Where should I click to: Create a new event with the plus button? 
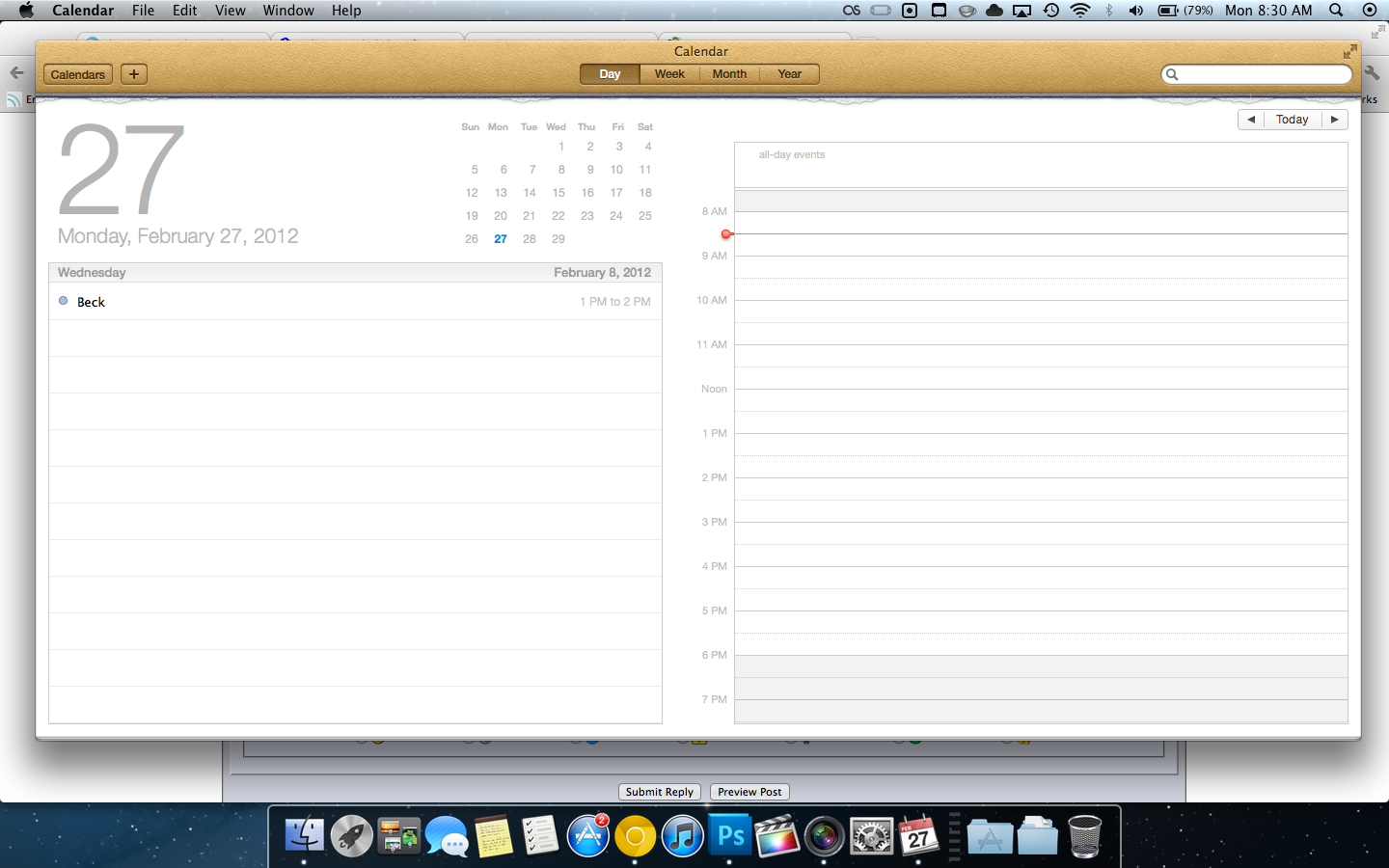pyautogui.click(x=133, y=73)
